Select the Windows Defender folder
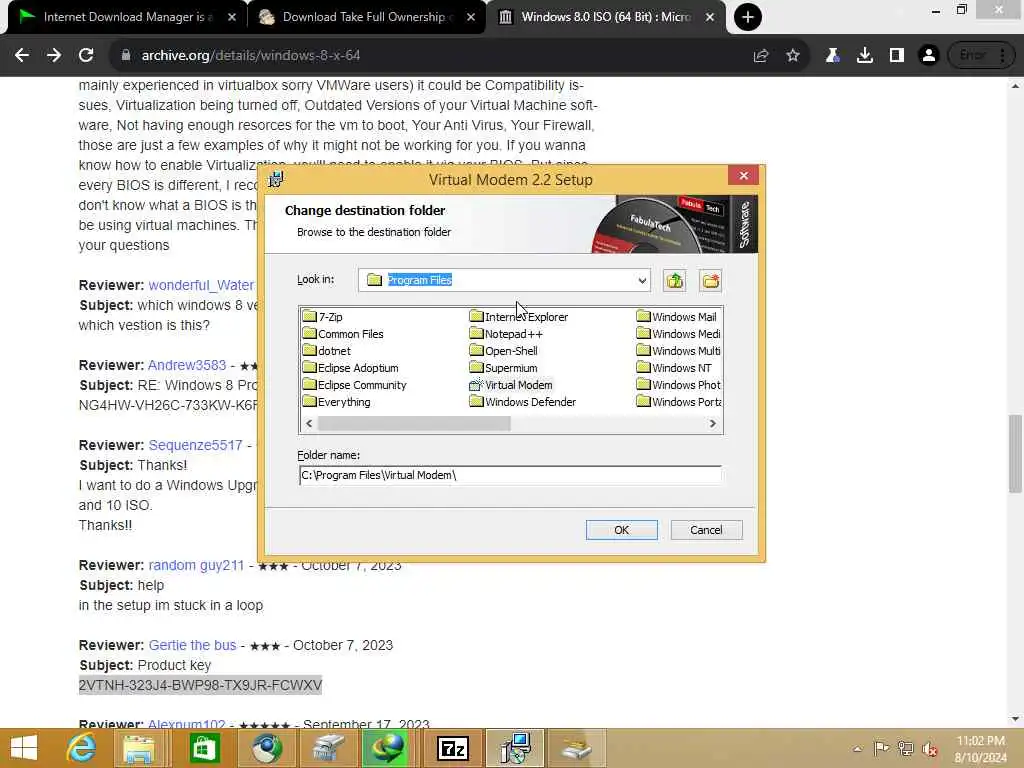Screen dimensions: 1024x768 click(x=522, y=402)
